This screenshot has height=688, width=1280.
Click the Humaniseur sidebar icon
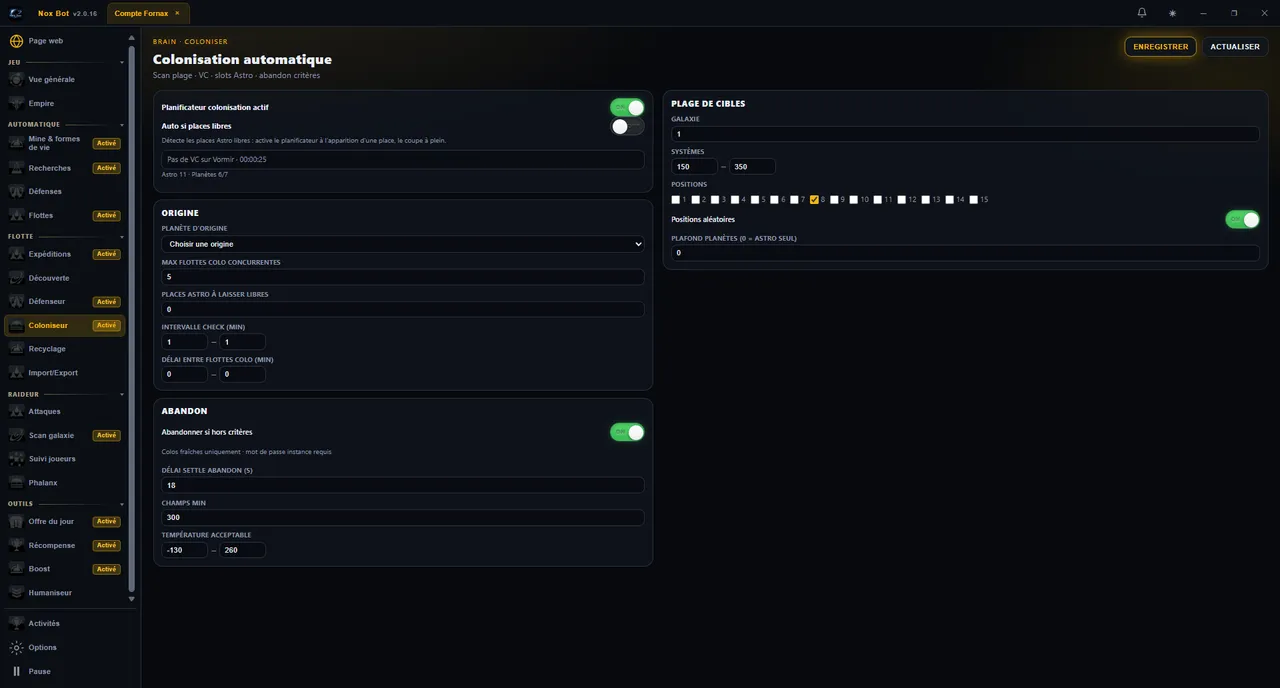(16, 593)
